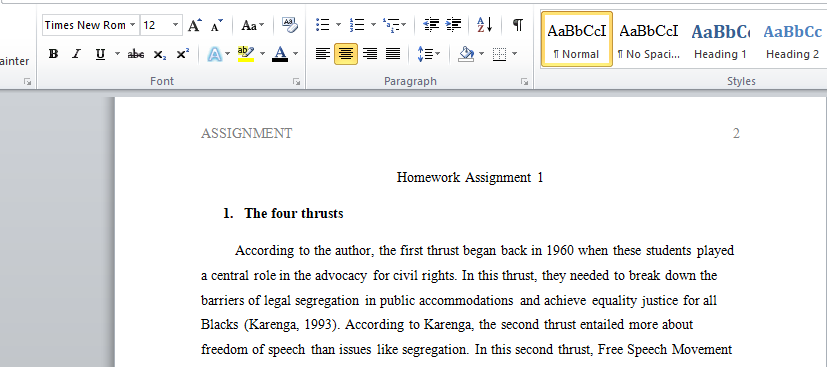Screen dimensions: 827x367
Task: Open the font name dropdown
Action: [x=132, y=25]
